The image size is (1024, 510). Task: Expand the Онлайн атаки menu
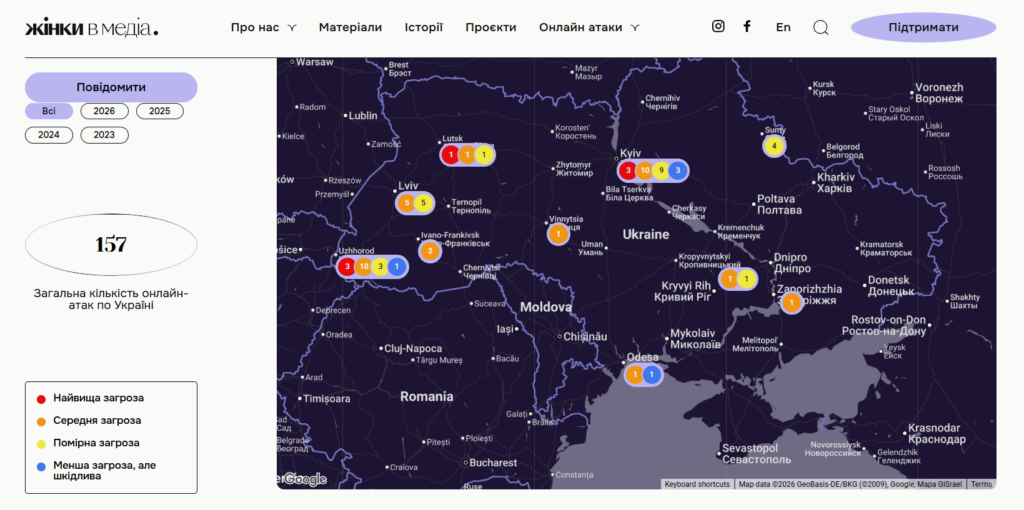click(589, 27)
